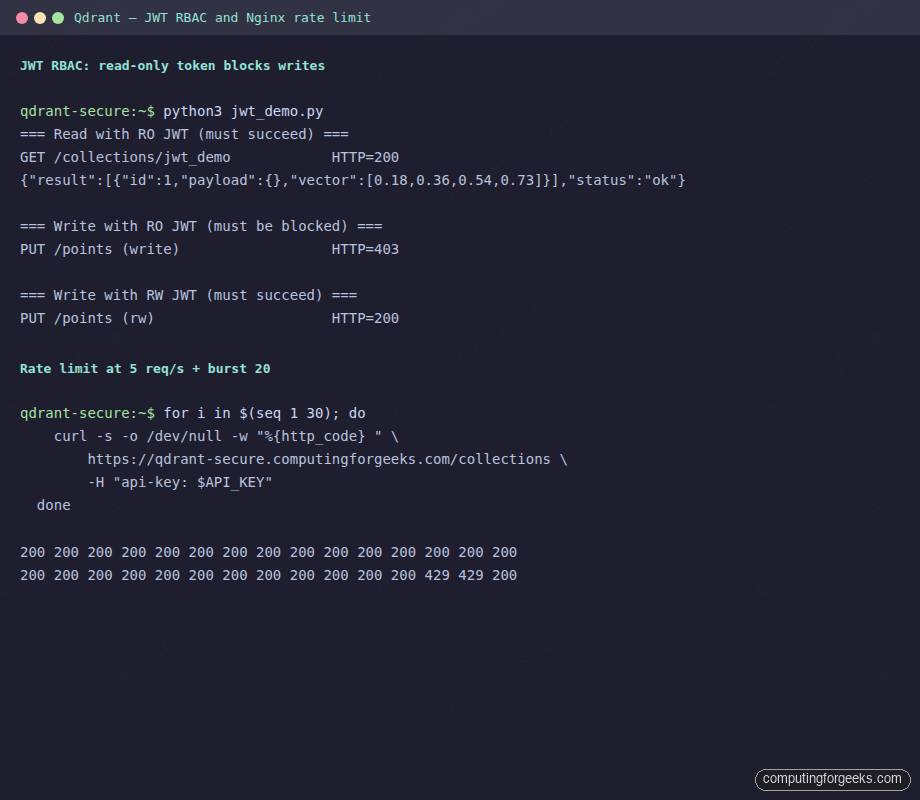The height and width of the screenshot is (800, 920).
Task: Click the 'qdrant-secure:~$' prompt before the for loop
Action: click(x=87, y=413)
